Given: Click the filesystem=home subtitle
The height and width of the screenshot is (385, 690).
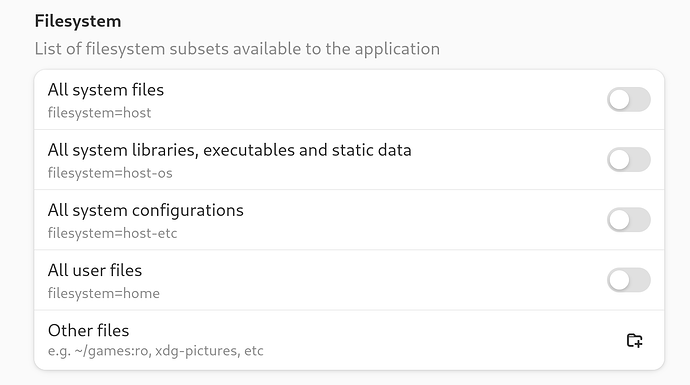Looking at the screenshot, I should [103, 293].
